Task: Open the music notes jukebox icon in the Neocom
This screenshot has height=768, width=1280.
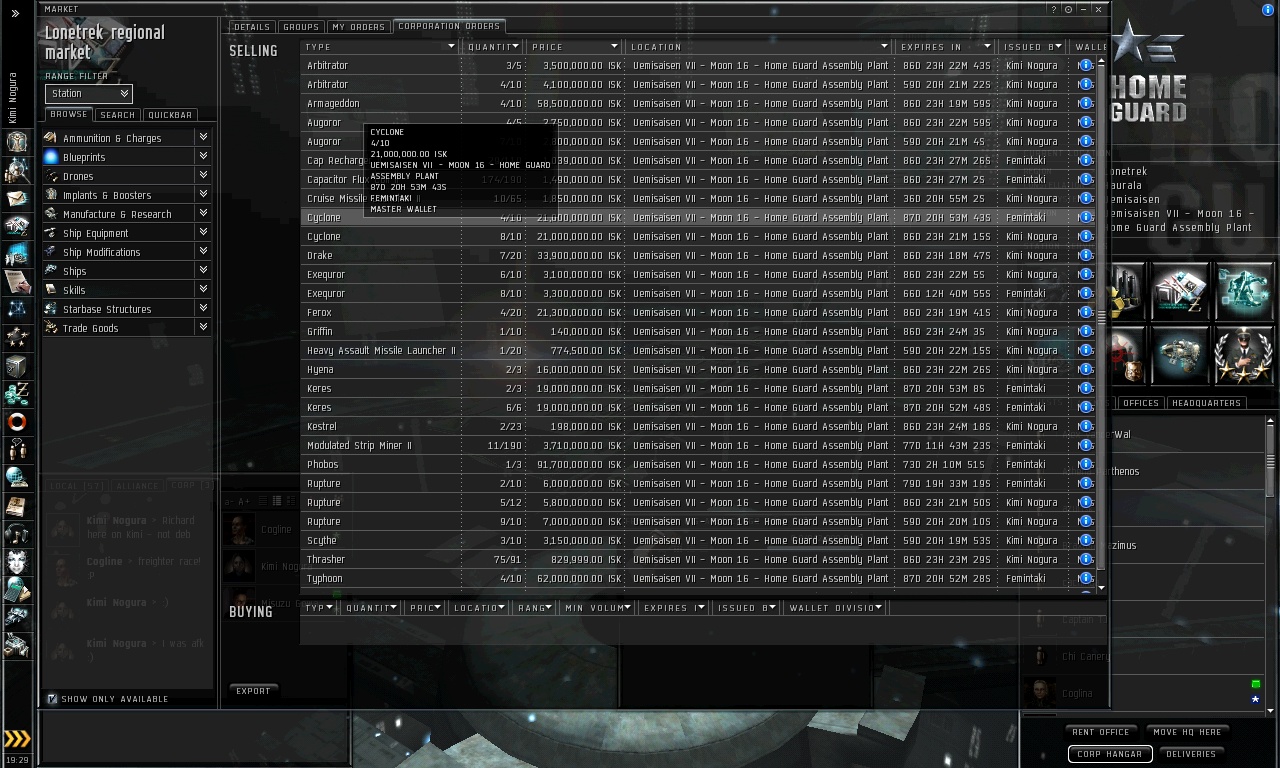Action: 17,535
